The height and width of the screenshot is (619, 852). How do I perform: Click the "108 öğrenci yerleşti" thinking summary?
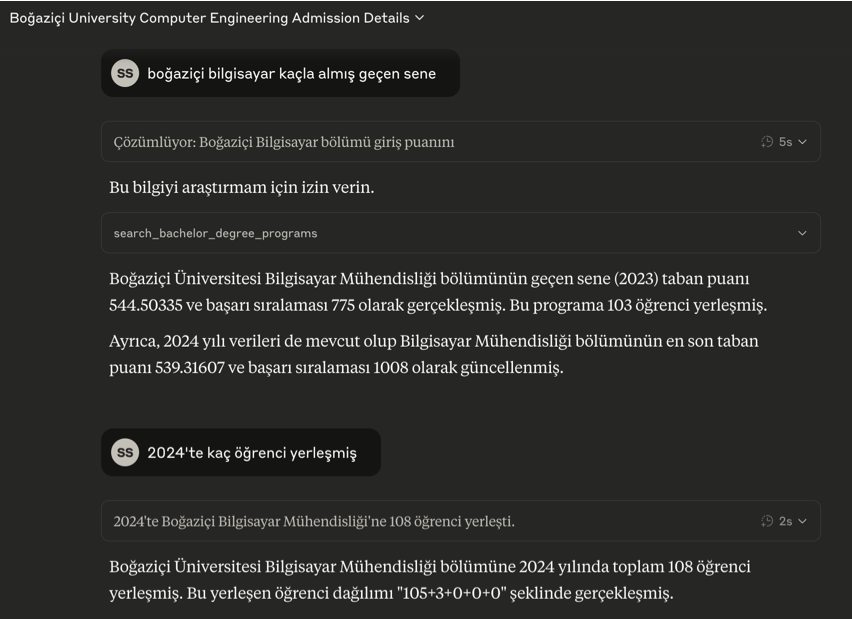314,521
